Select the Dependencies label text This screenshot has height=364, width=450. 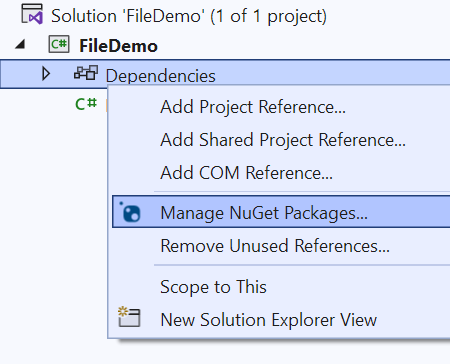click(x=161, y=76)
